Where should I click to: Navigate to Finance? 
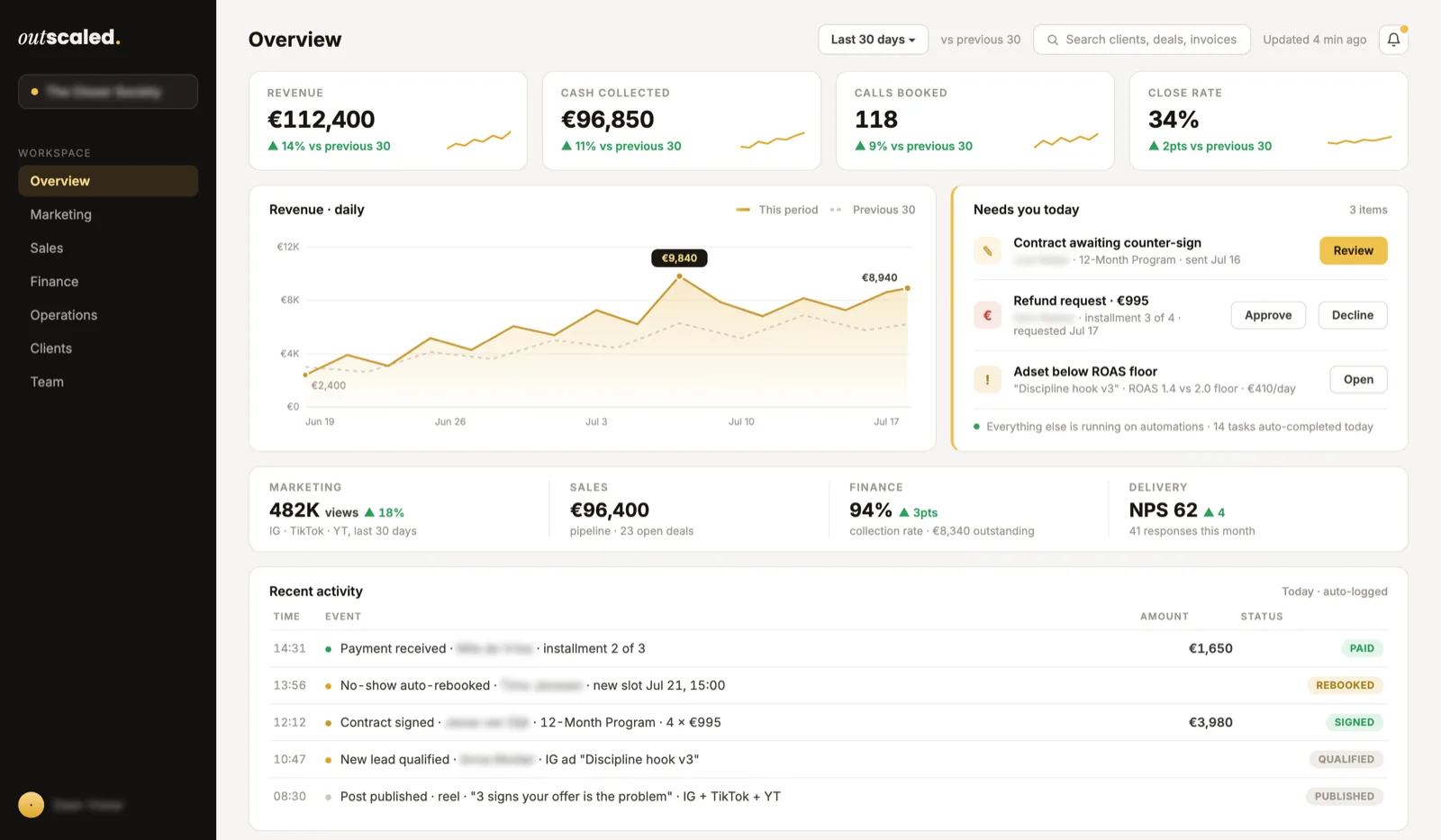tap(108, 281)
